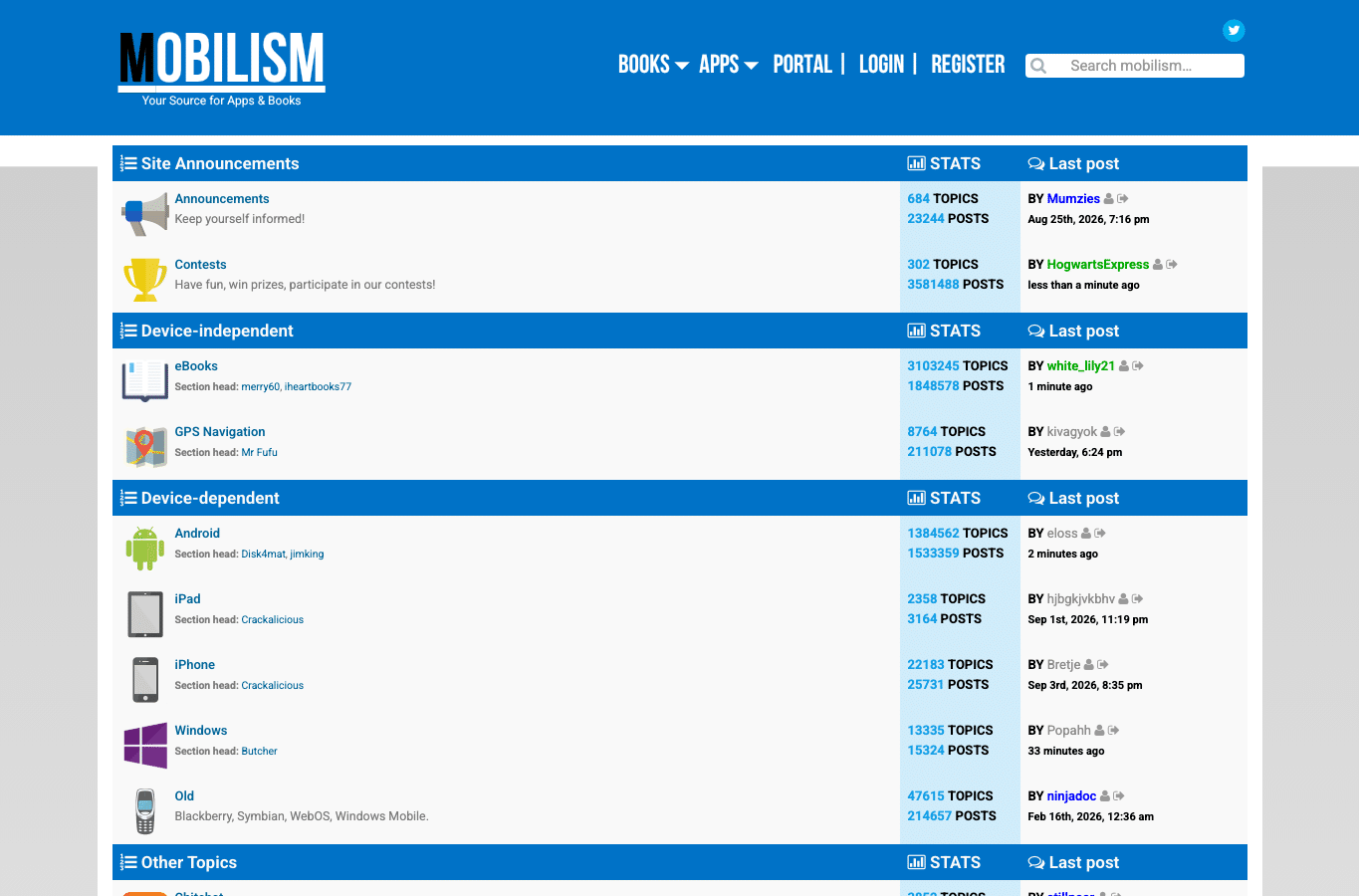
Task: Click the Search mobilism input field
Action: (x=1135, y=66)
